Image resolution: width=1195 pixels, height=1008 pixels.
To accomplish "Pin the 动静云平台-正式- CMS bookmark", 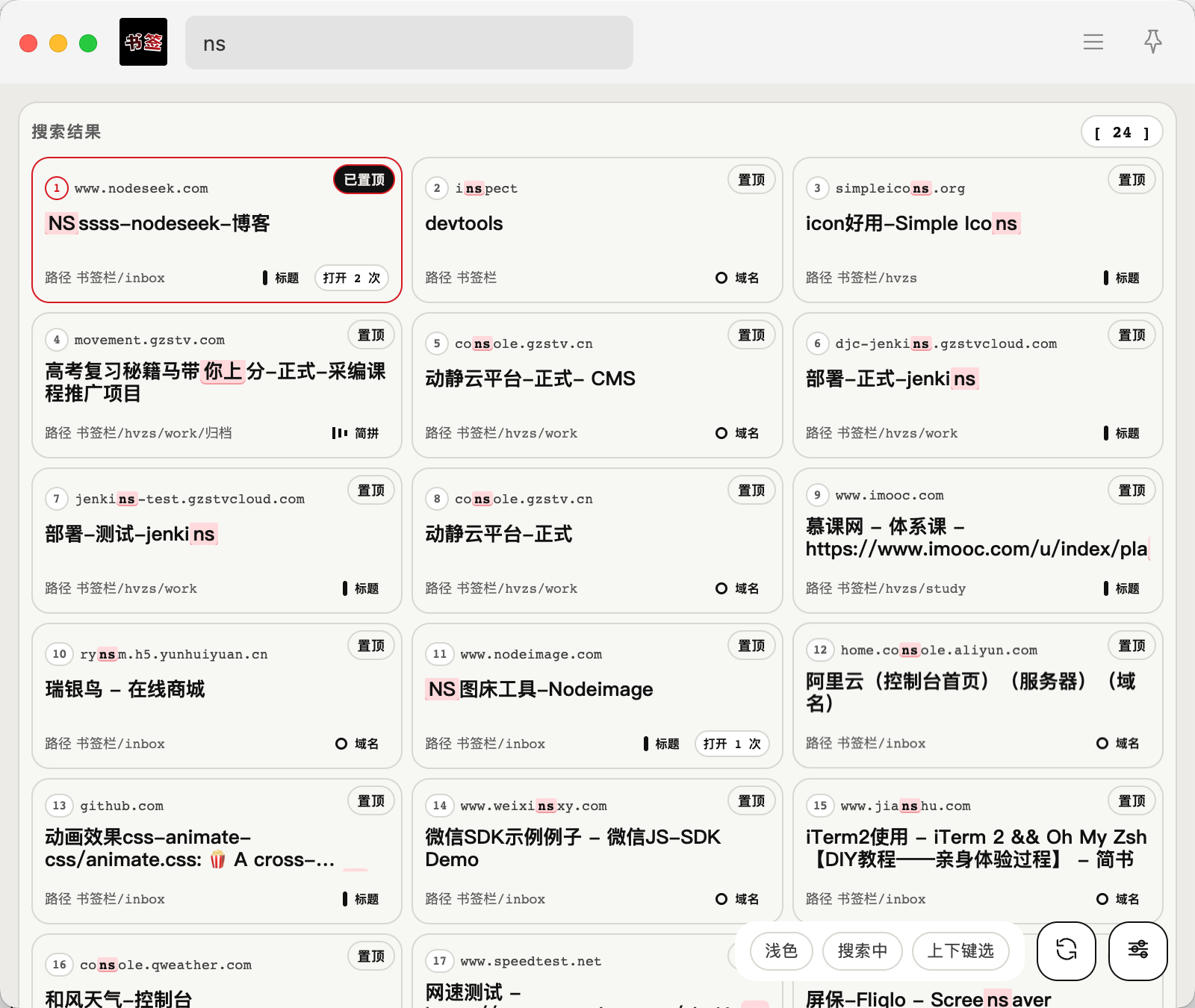I will point(751,335).
